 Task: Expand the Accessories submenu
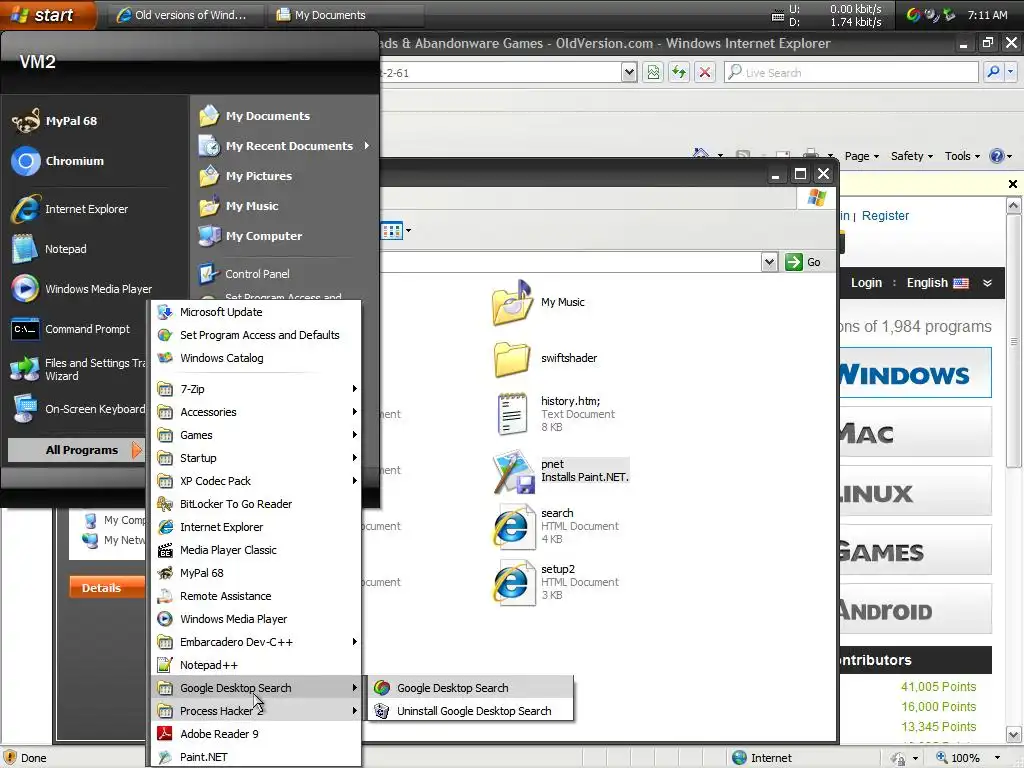click(x=256, y=412)
